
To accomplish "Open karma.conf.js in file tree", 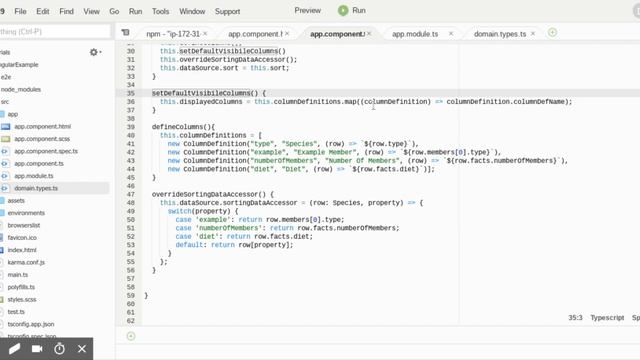I will tap(26, 262).
